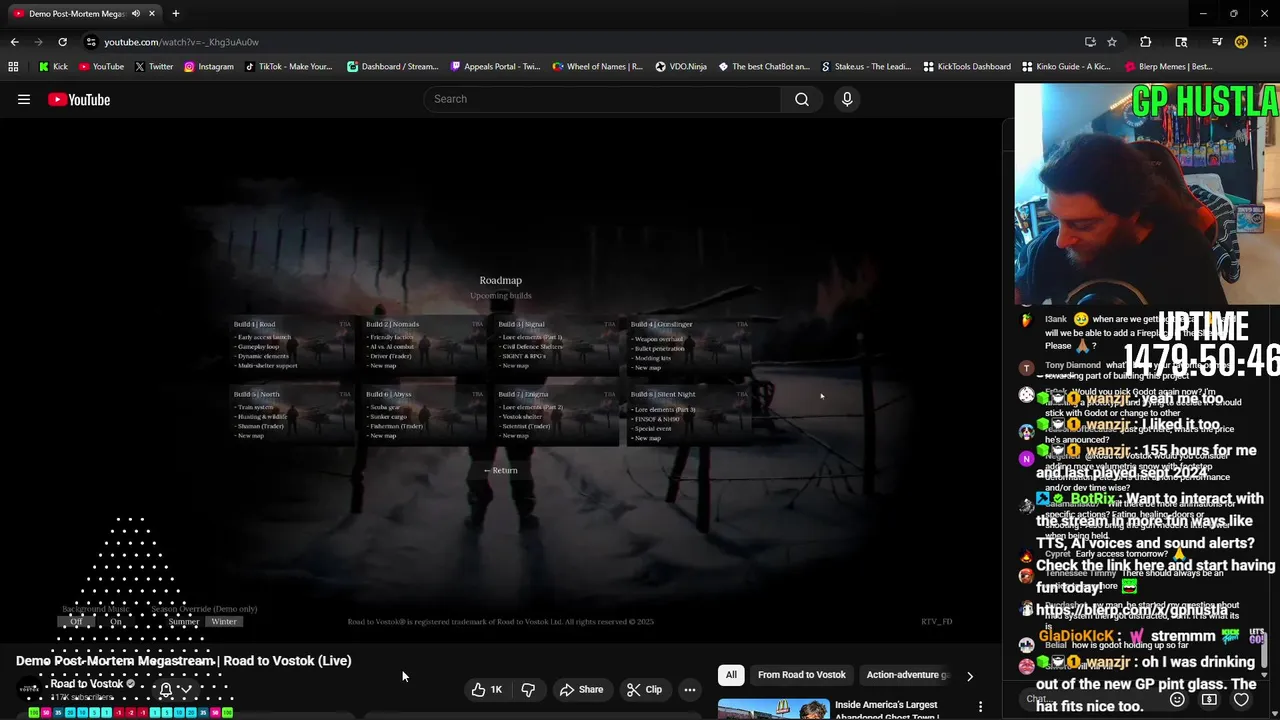This screenshot has width=1280, height=720.
Task: Toggle the notification bell for channel
Action: click(166, 689)
